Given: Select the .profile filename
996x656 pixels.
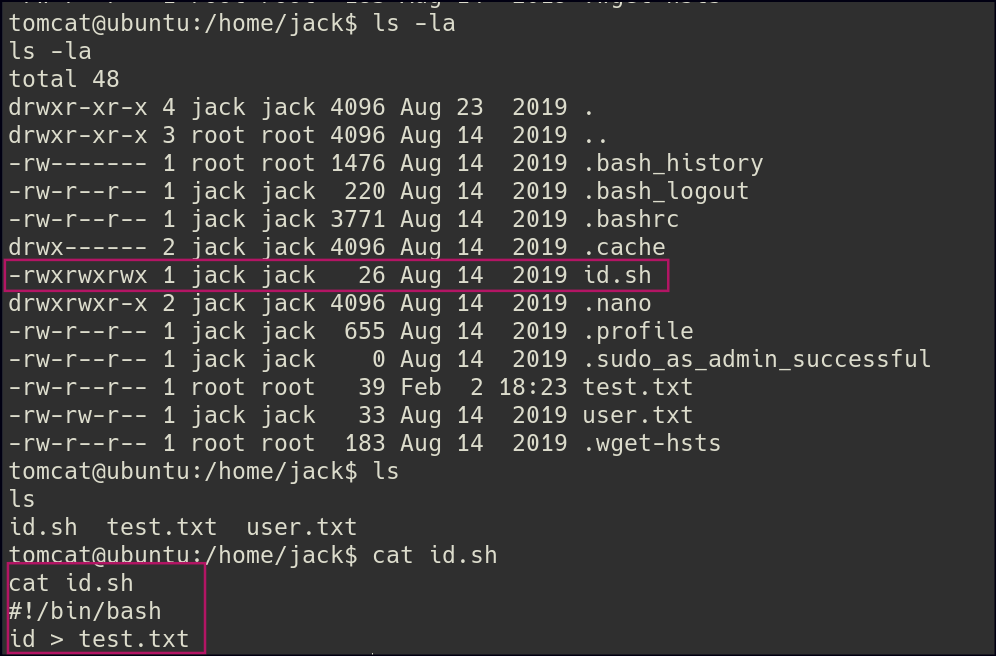Looking at the screenshot, I should [x=638, y=331].
